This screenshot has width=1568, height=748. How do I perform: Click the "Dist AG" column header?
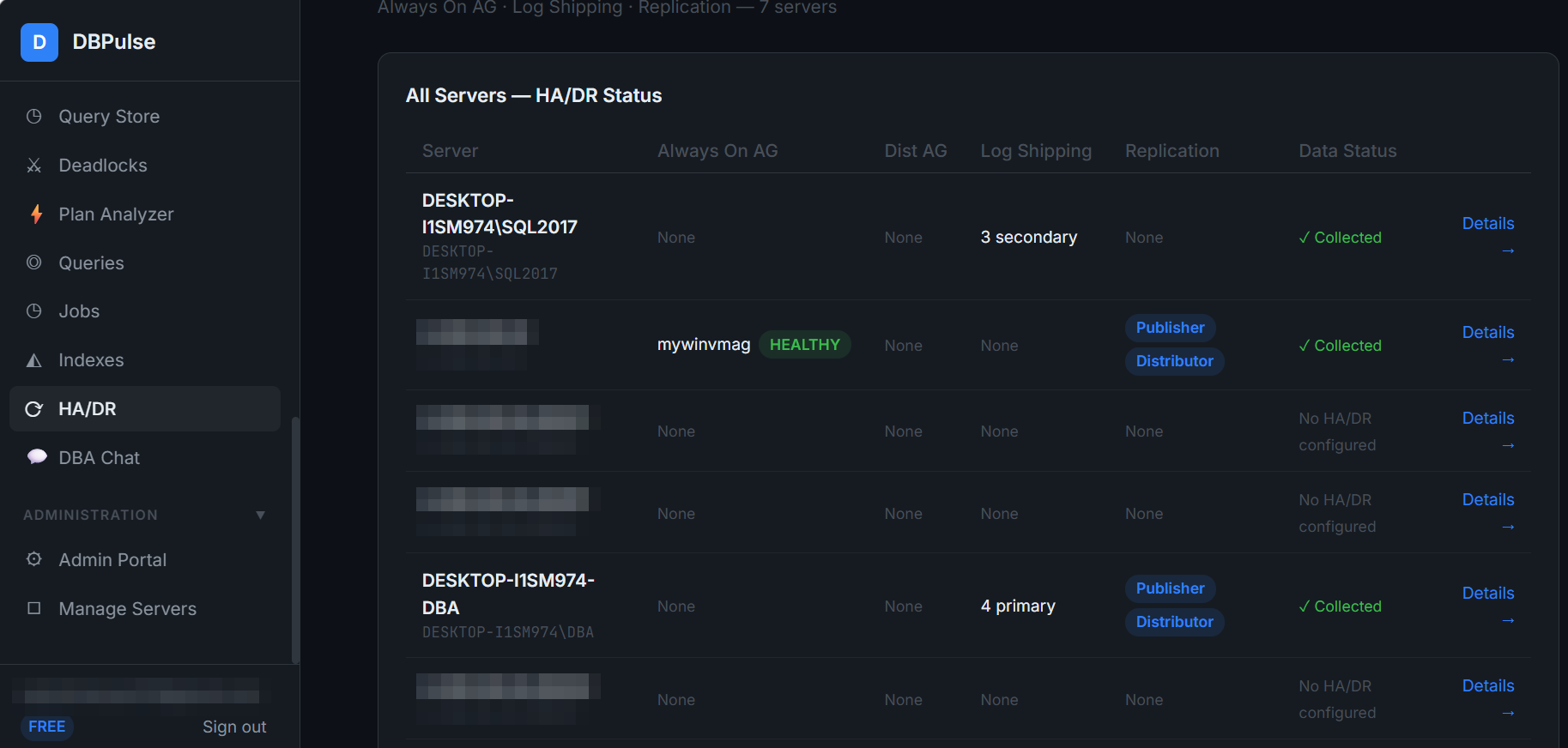916,151
